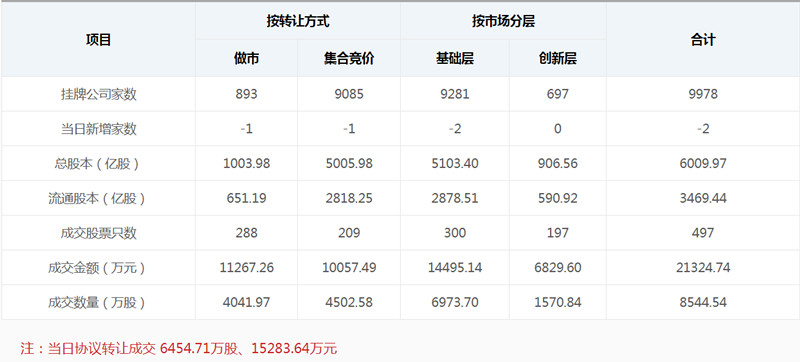The width and height of the screenshot is (800, 362).
Task: Click the 0 in 当日新增家数 row
Action: pos(558,129)
